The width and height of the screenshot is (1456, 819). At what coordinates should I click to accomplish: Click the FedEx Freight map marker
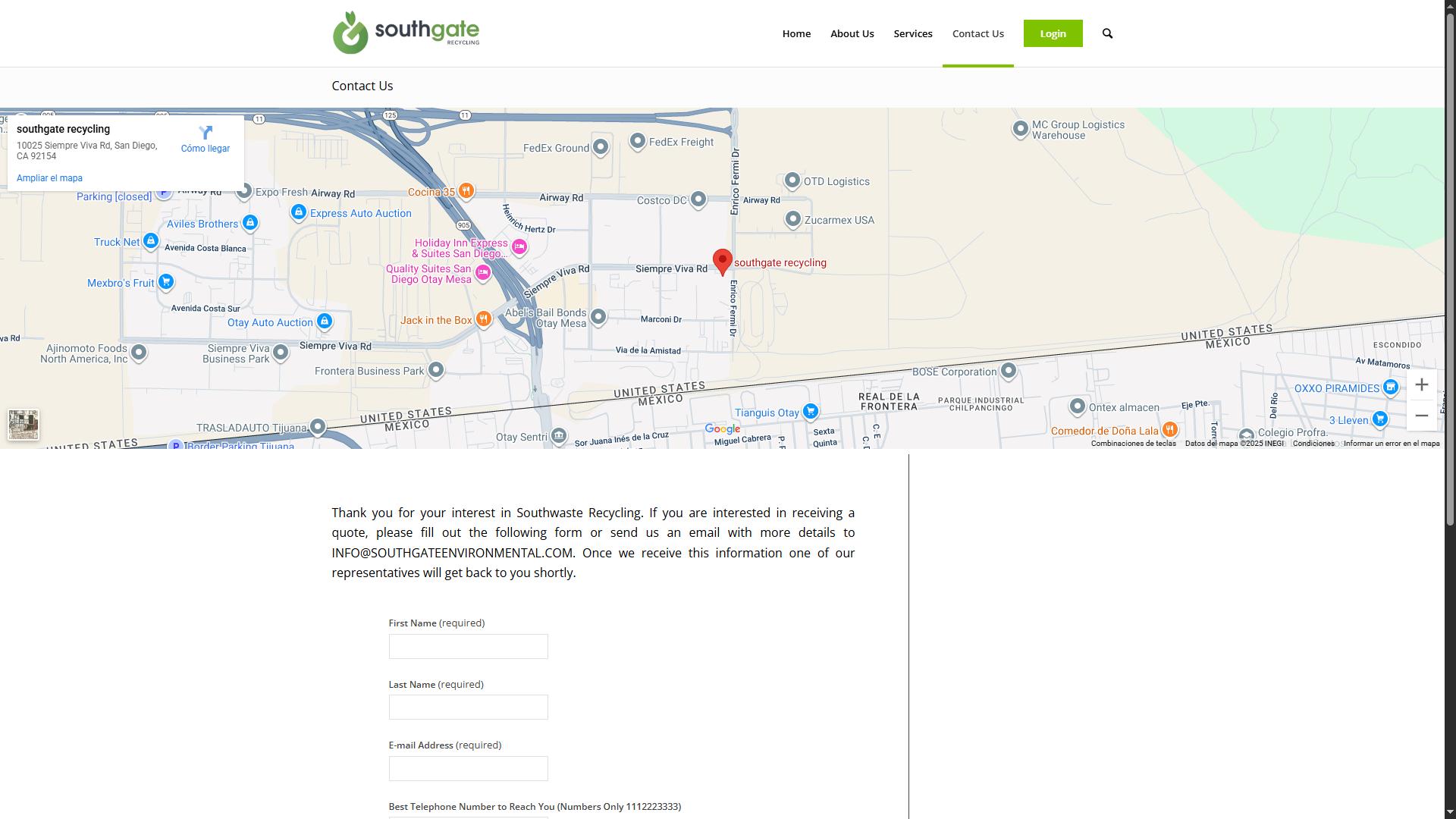coord(638,140)
